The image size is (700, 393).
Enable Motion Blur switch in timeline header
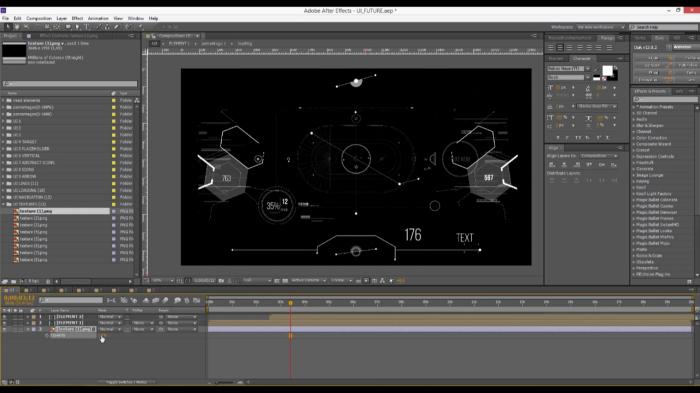pyautogui.click(x=155, y=301)
